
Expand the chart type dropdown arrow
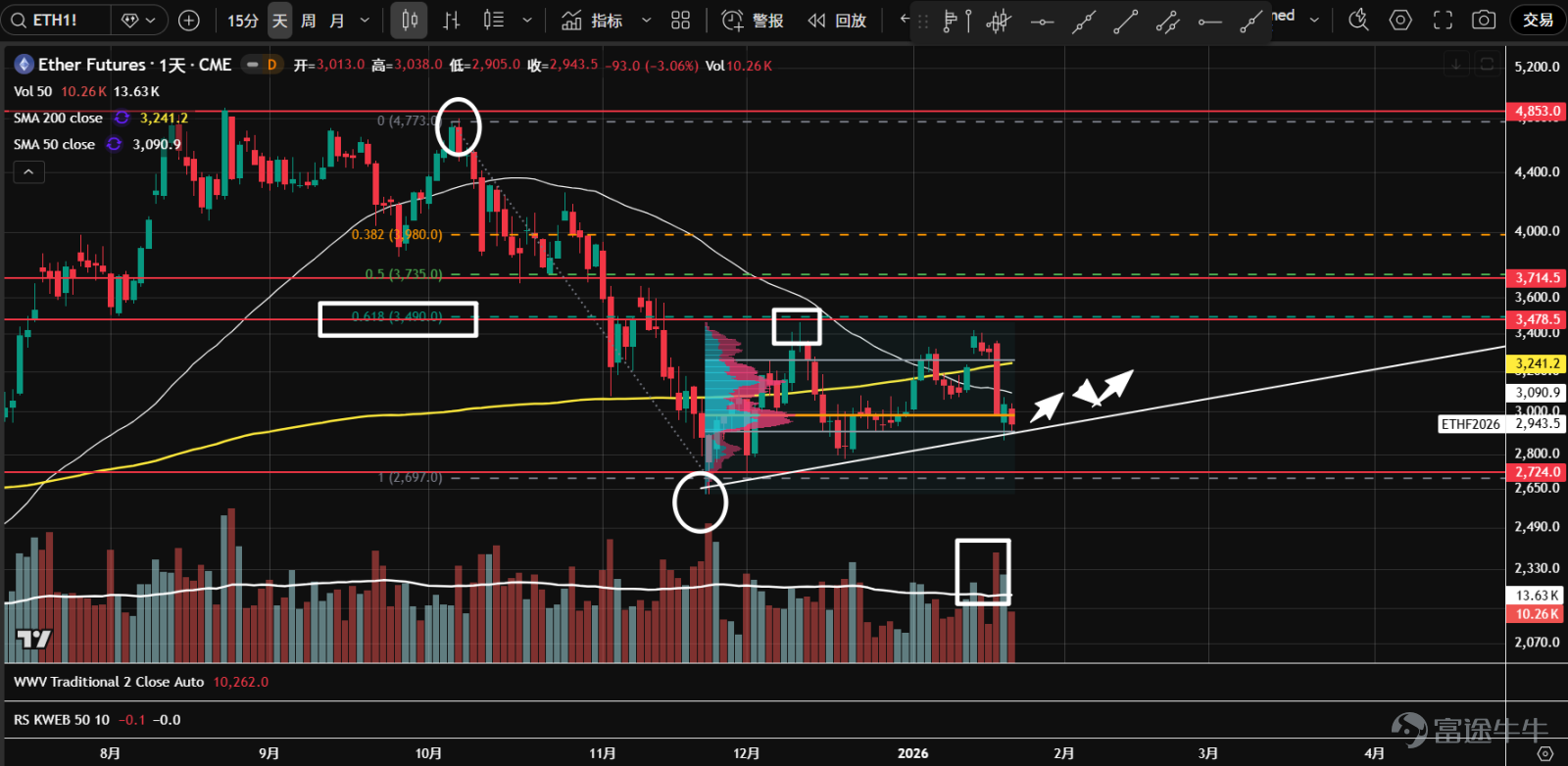(527, 20)
